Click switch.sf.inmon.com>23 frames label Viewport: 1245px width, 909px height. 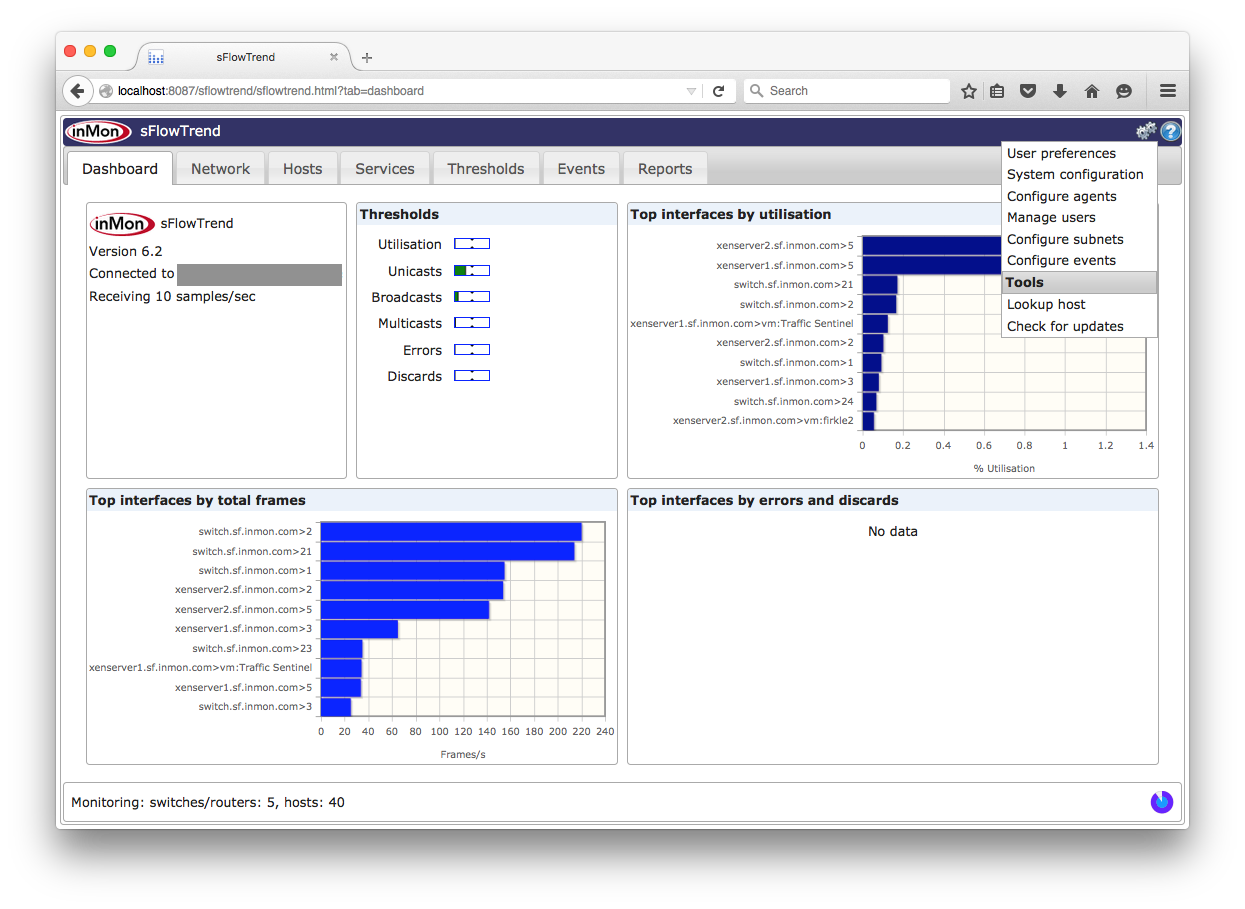click(252, 648)
